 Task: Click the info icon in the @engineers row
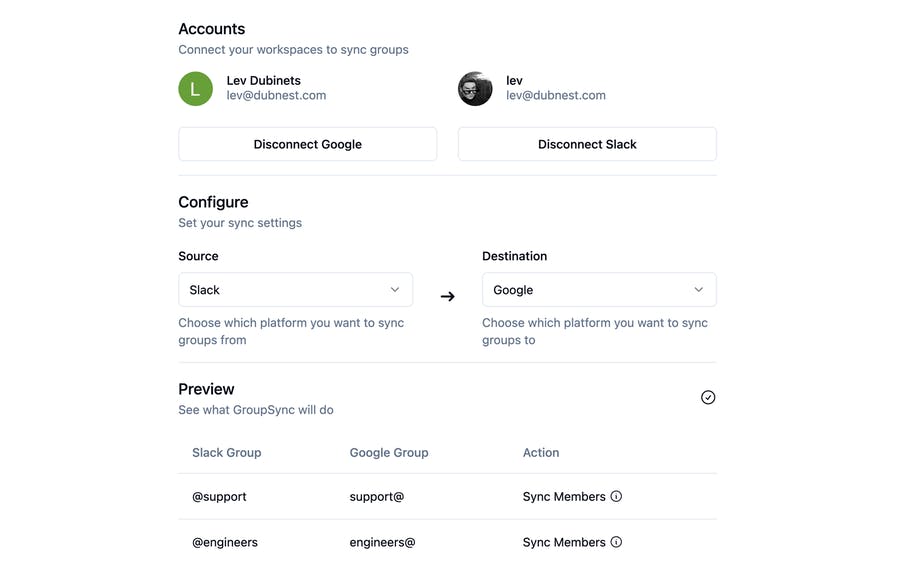616,542
